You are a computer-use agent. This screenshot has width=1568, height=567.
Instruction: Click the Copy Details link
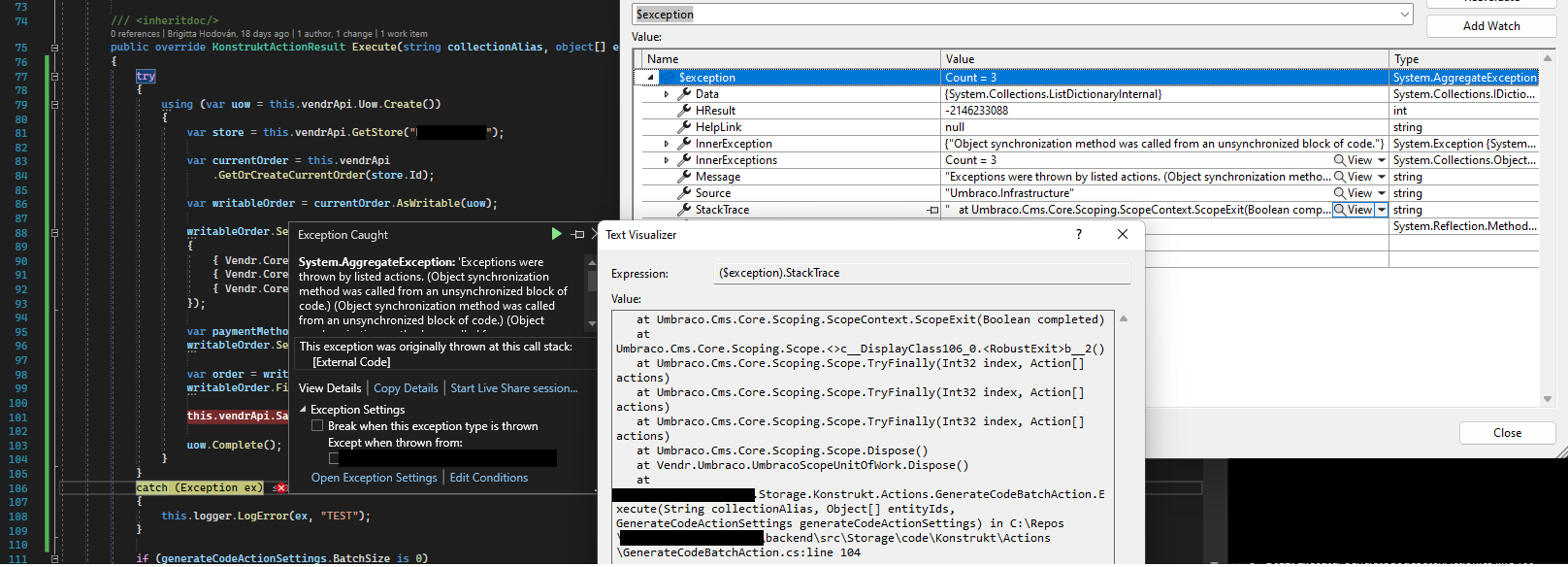pyautogui.click(x=406, y=388)
